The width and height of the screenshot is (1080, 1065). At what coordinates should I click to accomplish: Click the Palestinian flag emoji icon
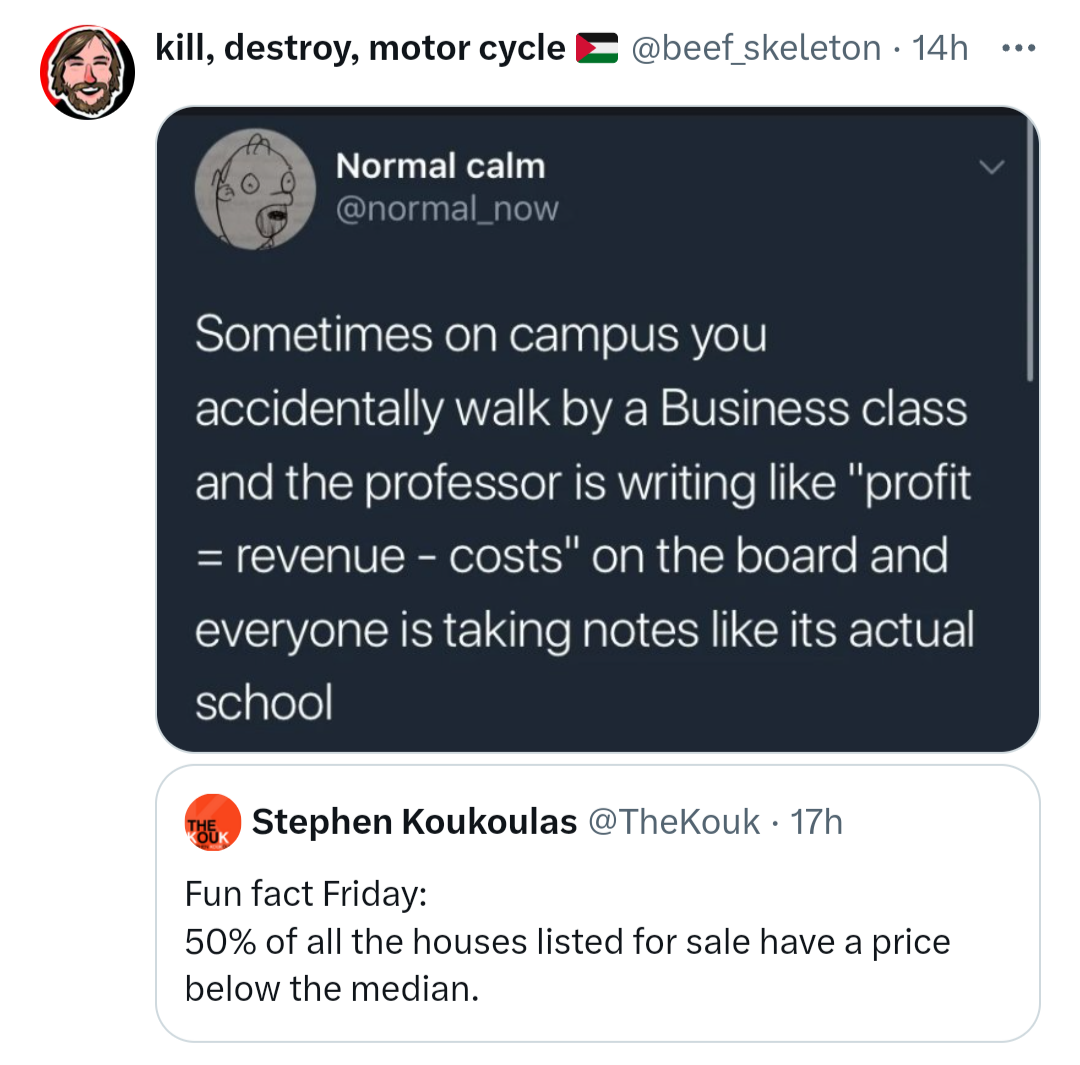(596, 48)
